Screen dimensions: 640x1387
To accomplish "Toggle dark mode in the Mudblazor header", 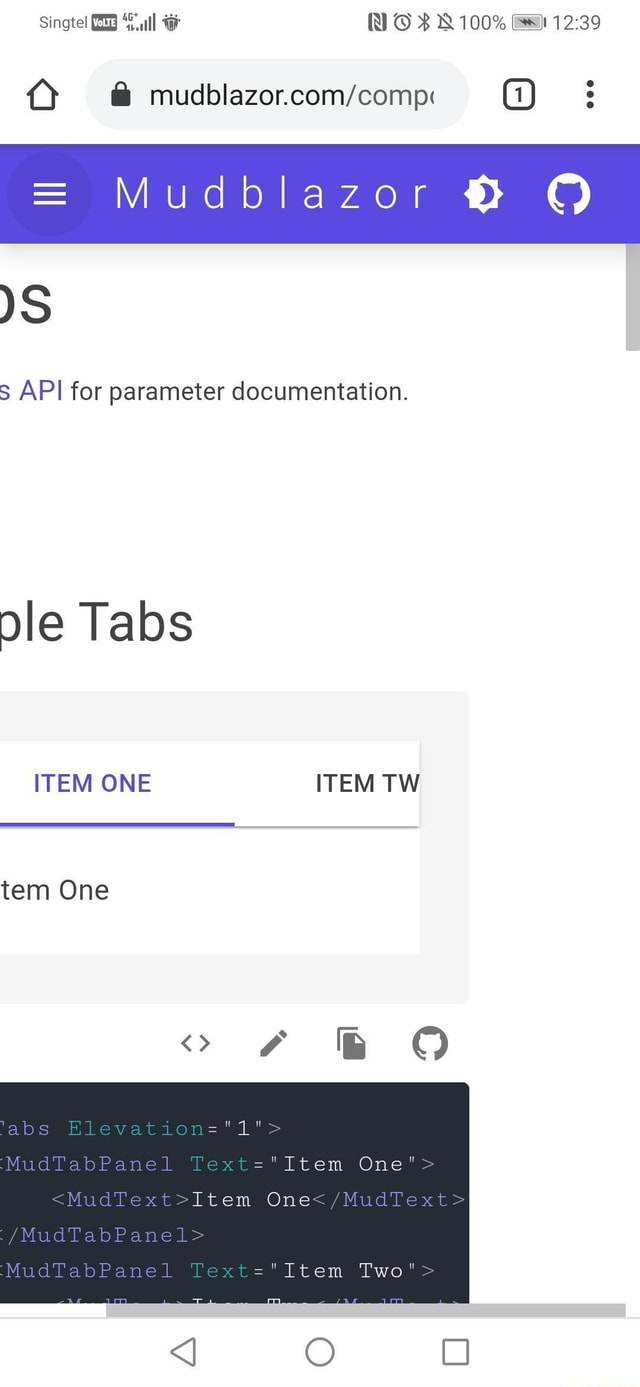I will (484, 194).
